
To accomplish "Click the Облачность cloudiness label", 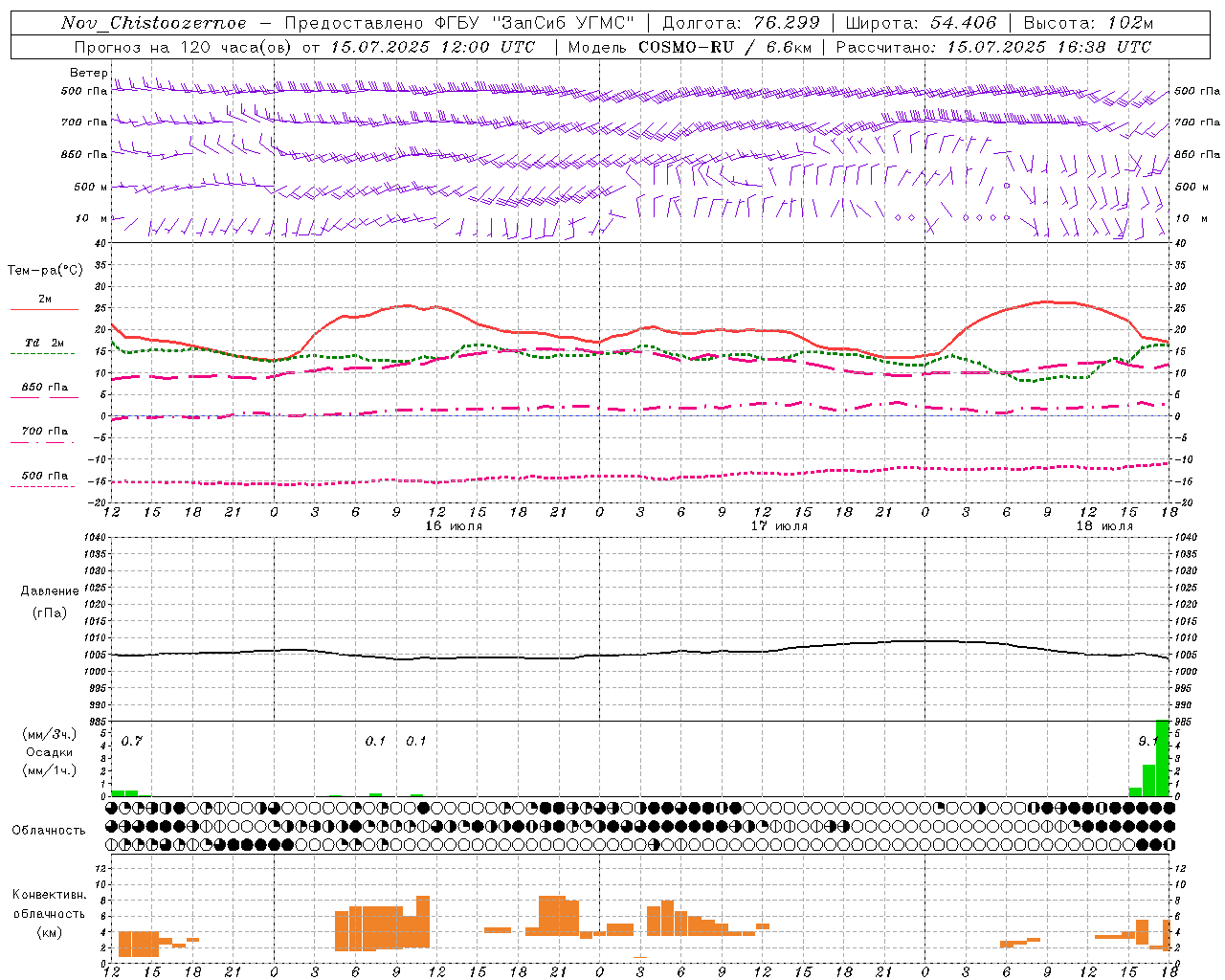I will click(x=49, y=830).
